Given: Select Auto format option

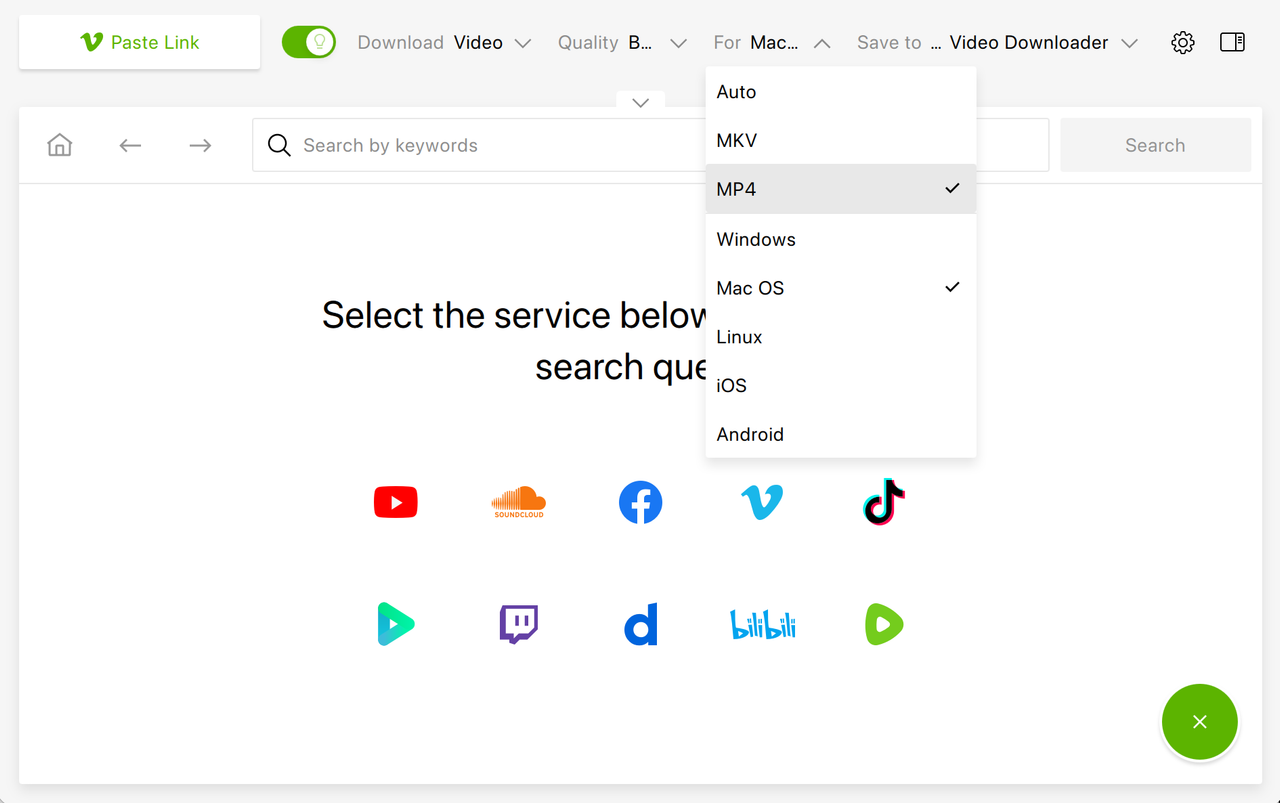Looking at the screenshot, I should click(x=841, y=92).
